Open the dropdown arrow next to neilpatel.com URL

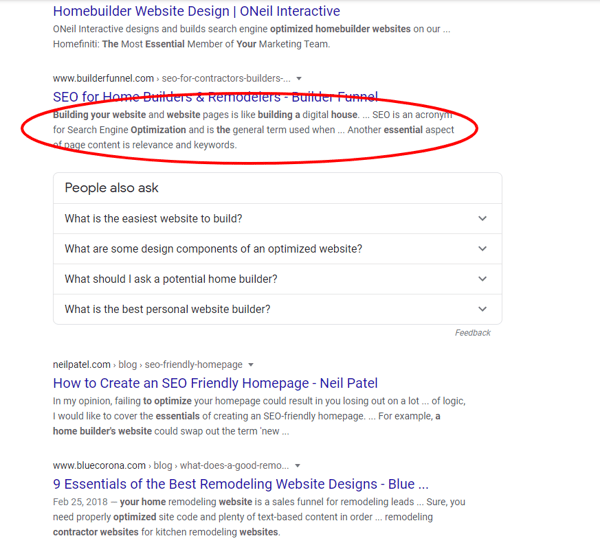[x=251, y=365]
